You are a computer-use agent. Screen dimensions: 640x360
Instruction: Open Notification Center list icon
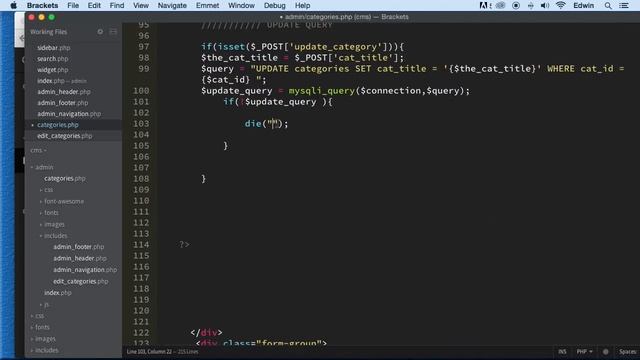624,5
